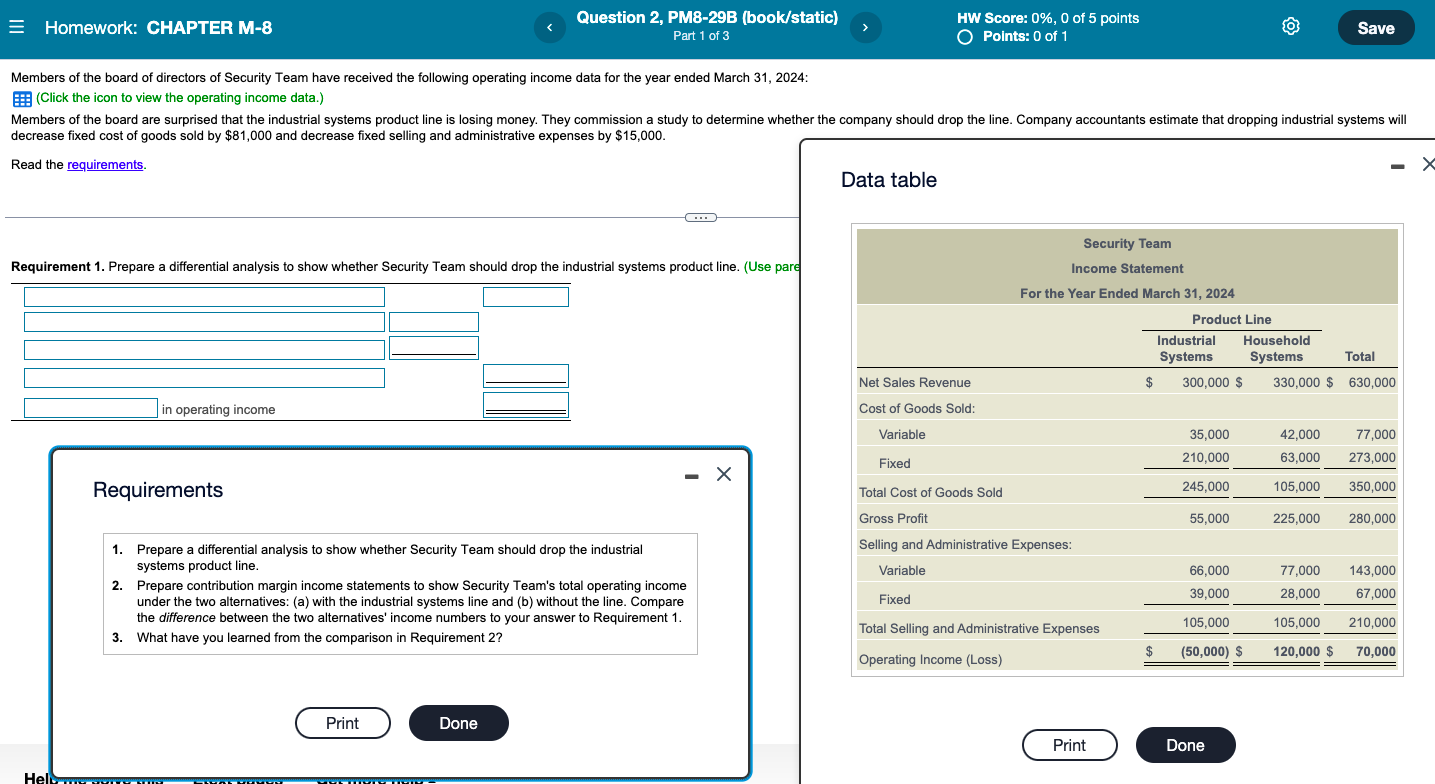
Task: Click the Points radio circle
Action: click(x=963, y=36)
